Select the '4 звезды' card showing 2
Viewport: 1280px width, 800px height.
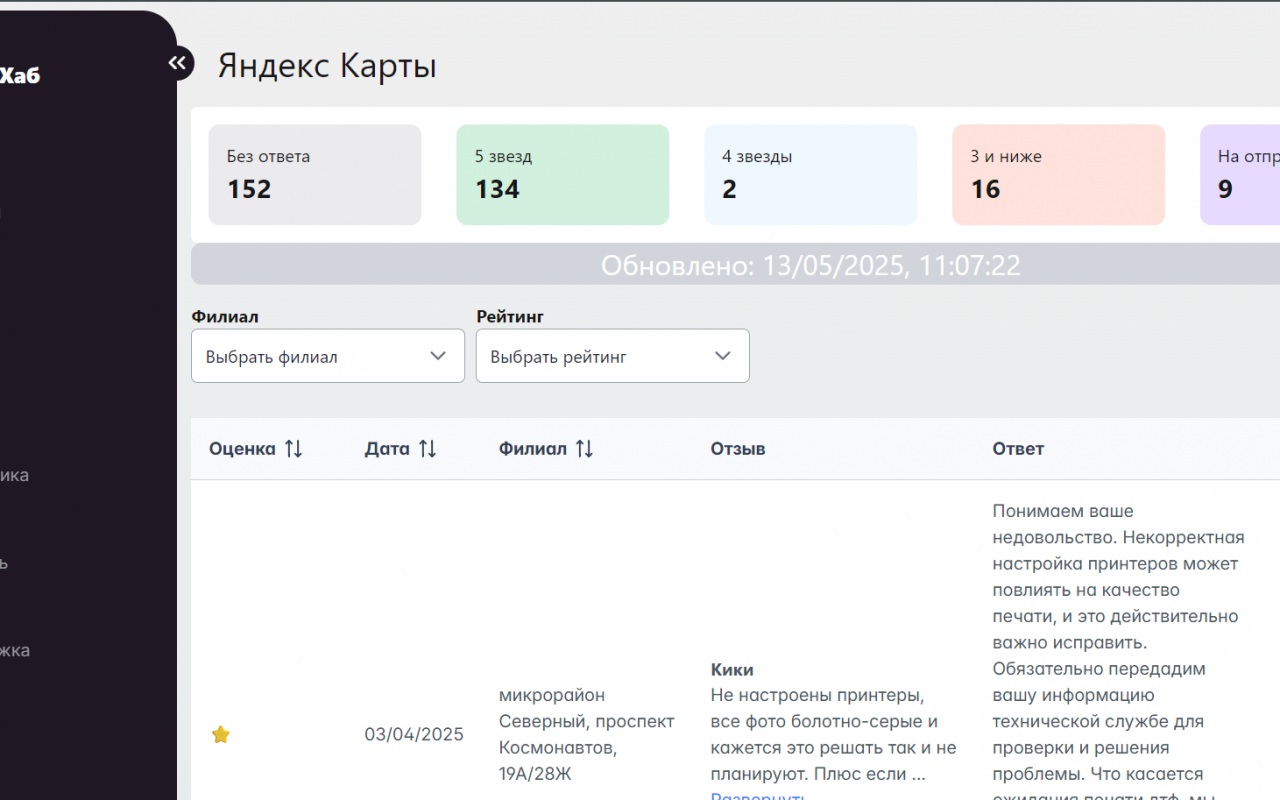tap(811, 175)
